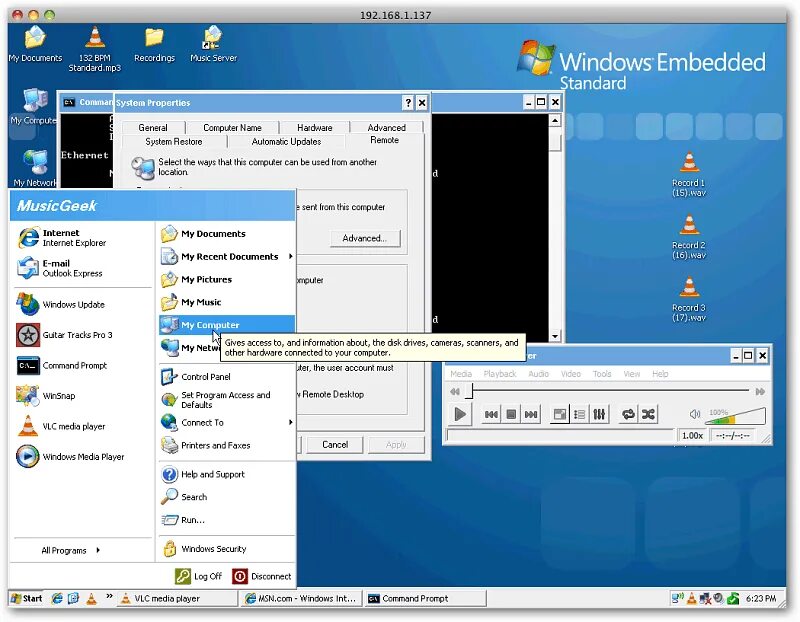Open Search from the Start menu
800x622 pixels.
(227, 497)
